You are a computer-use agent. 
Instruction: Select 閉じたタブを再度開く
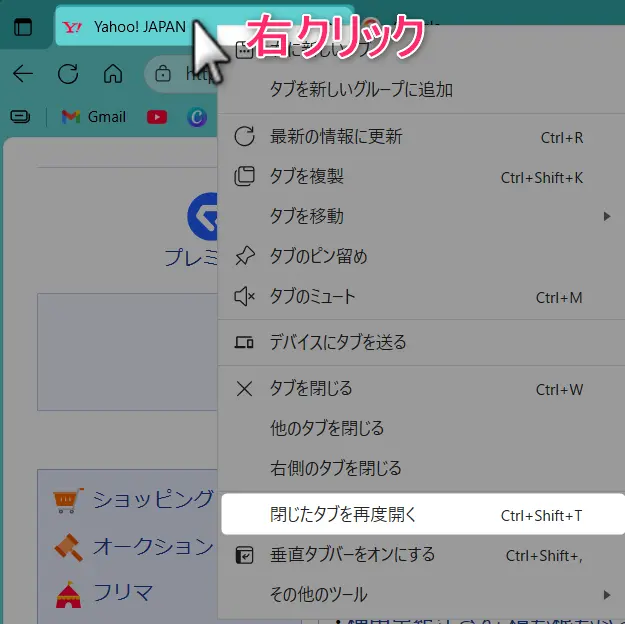[x=342, y=515]
